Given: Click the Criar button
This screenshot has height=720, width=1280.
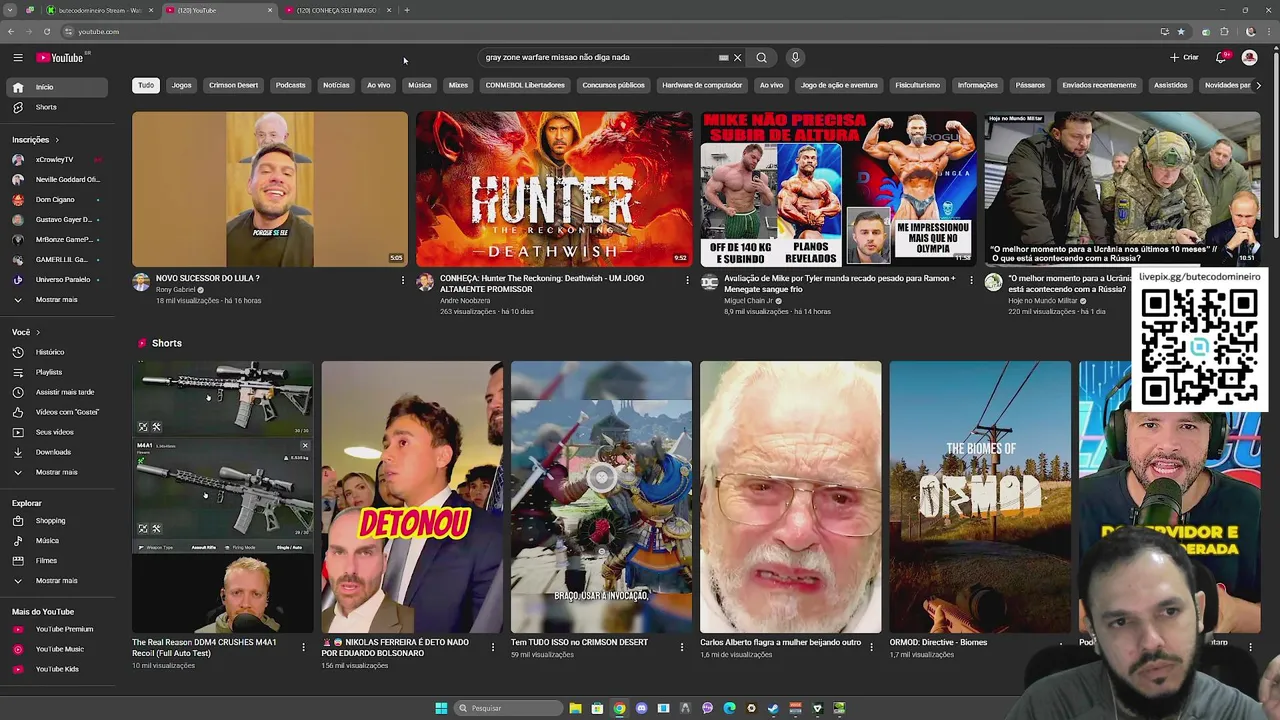Looking at the screenshot, I should click(x=1184, y=58).
